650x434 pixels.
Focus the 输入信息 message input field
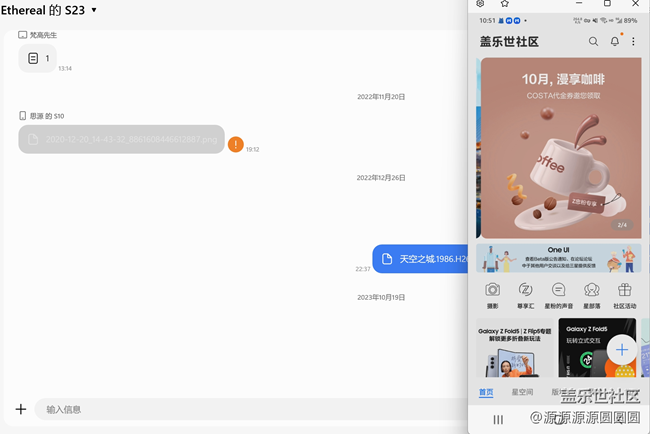pyautogui.click(x=240, y=409)
